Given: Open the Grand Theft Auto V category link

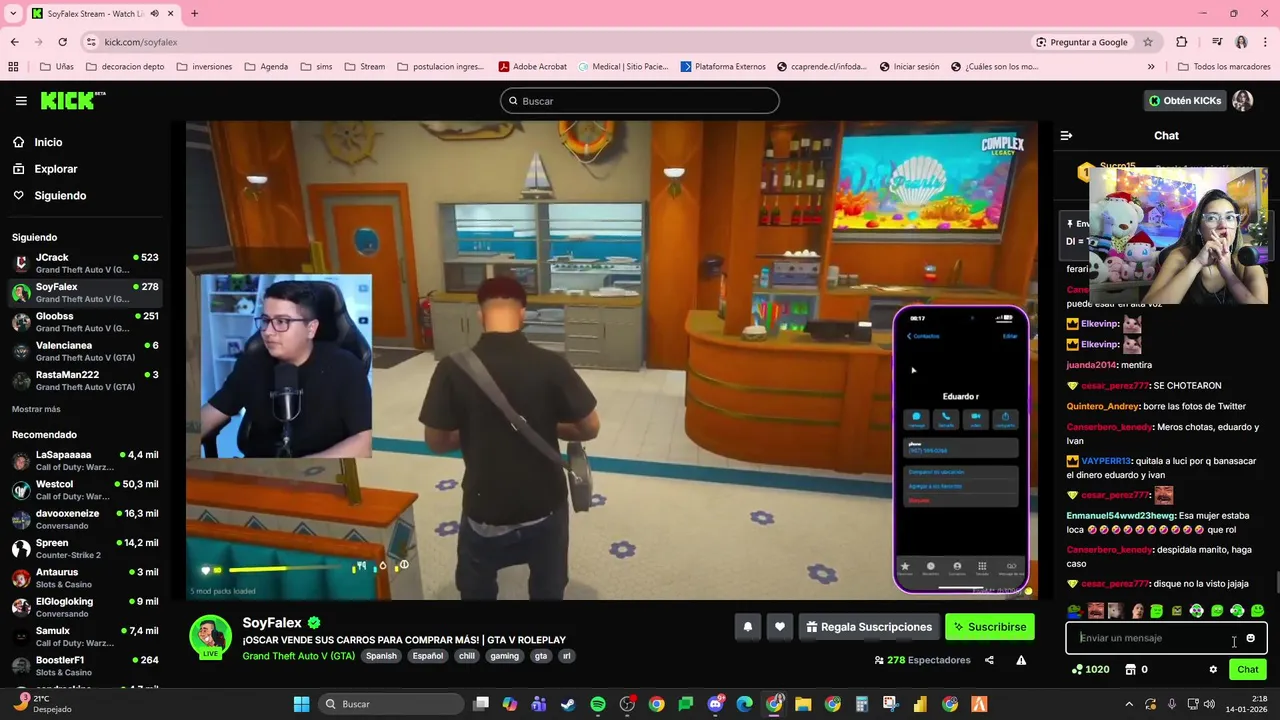Looking at the screenshot, I should [x=298, y=656].
